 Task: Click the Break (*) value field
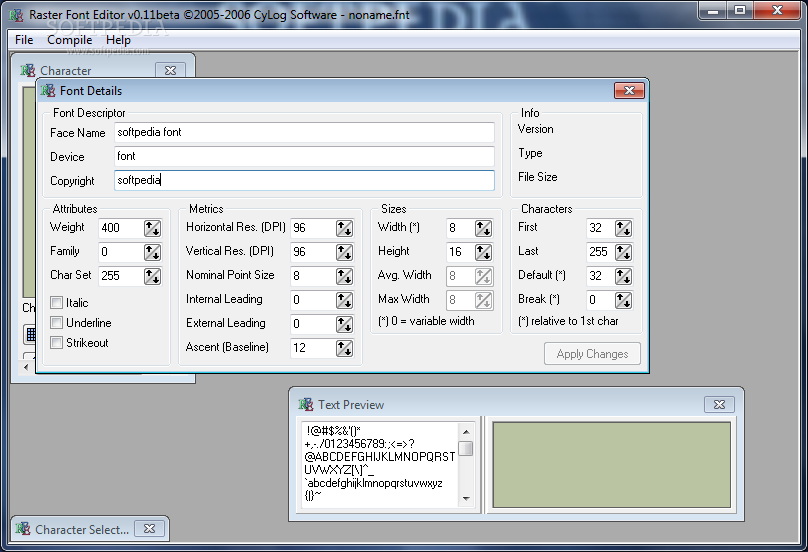600,300
